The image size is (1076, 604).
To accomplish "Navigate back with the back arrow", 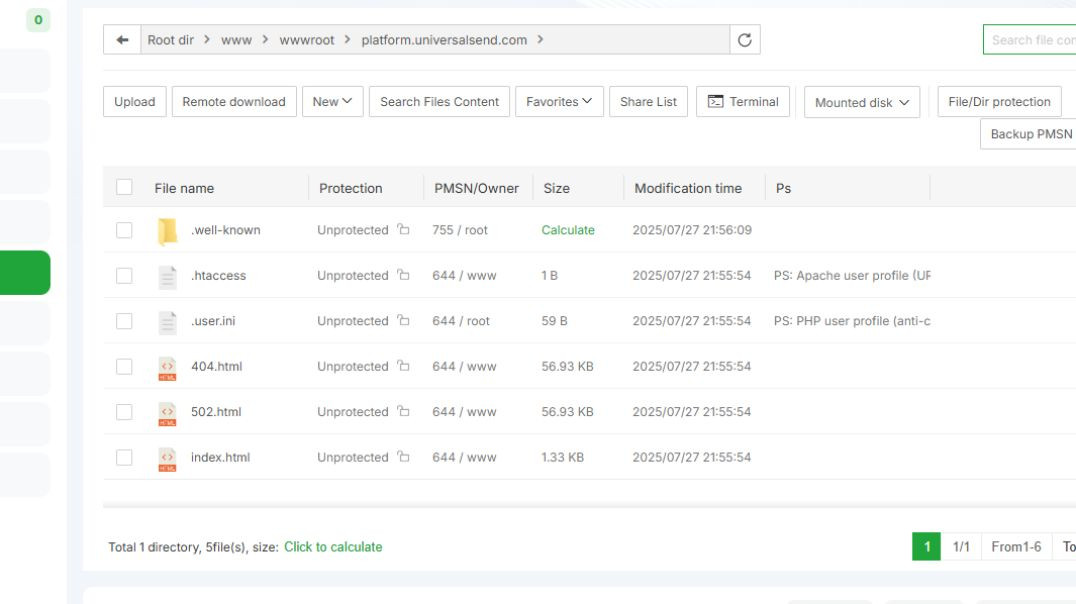I will [123, 40].
